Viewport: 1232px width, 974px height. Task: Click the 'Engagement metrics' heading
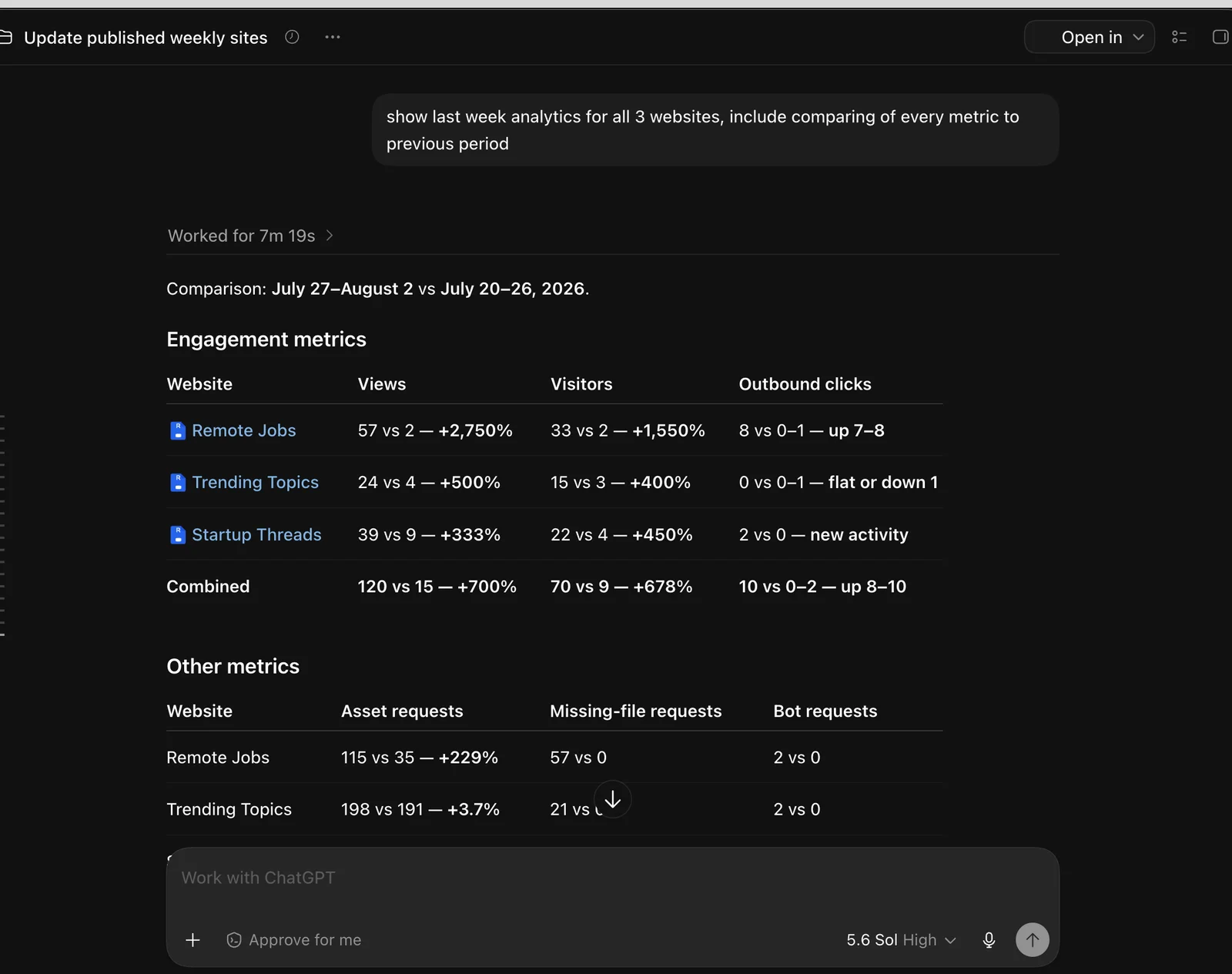[x=266, y=340]
